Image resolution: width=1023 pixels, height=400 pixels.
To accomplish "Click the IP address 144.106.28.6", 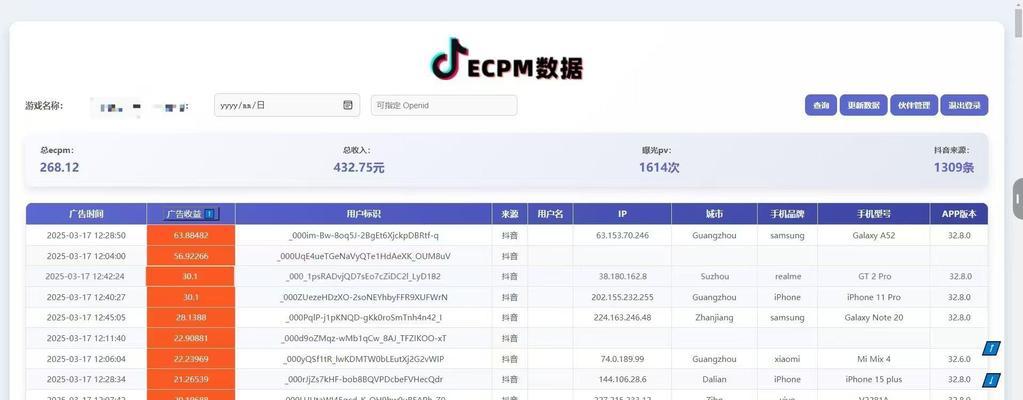I will [622, 379].
